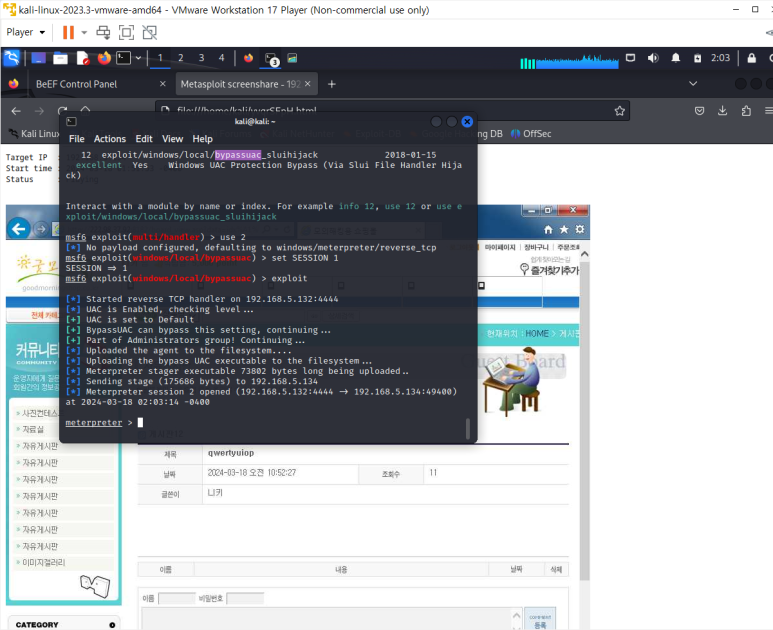This screenshot has height=630, width=773.
Task: Select the grouped terminal windows taskbar button
Action: (271, 59)
